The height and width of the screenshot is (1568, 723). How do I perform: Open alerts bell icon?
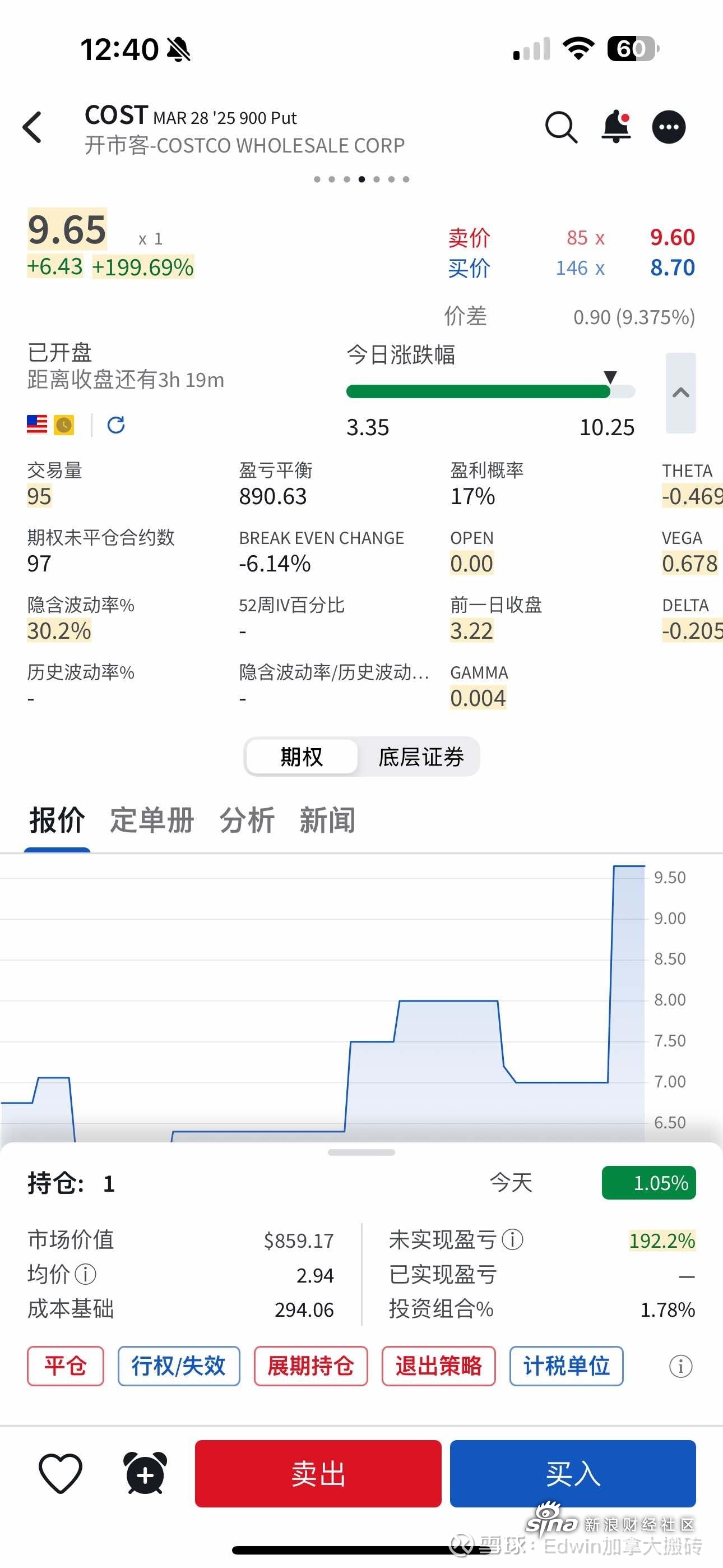tap(616, 127)
